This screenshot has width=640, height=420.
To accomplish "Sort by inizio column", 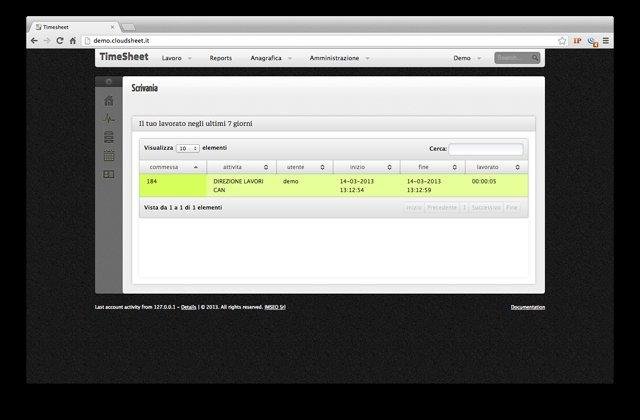I will pyautogui.click(x=367, y=167).
